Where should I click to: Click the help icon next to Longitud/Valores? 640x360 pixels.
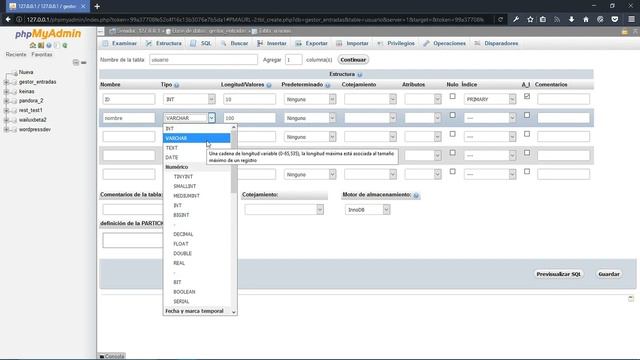[x=269, y=85]
